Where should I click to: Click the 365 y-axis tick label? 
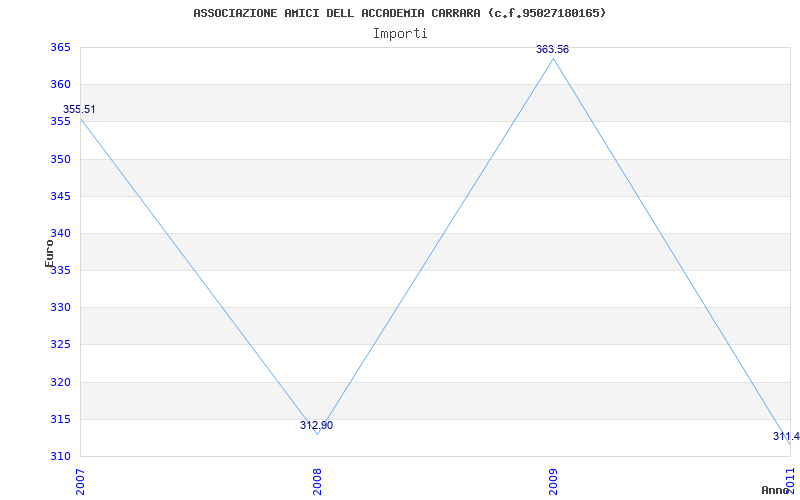point(60,47)
